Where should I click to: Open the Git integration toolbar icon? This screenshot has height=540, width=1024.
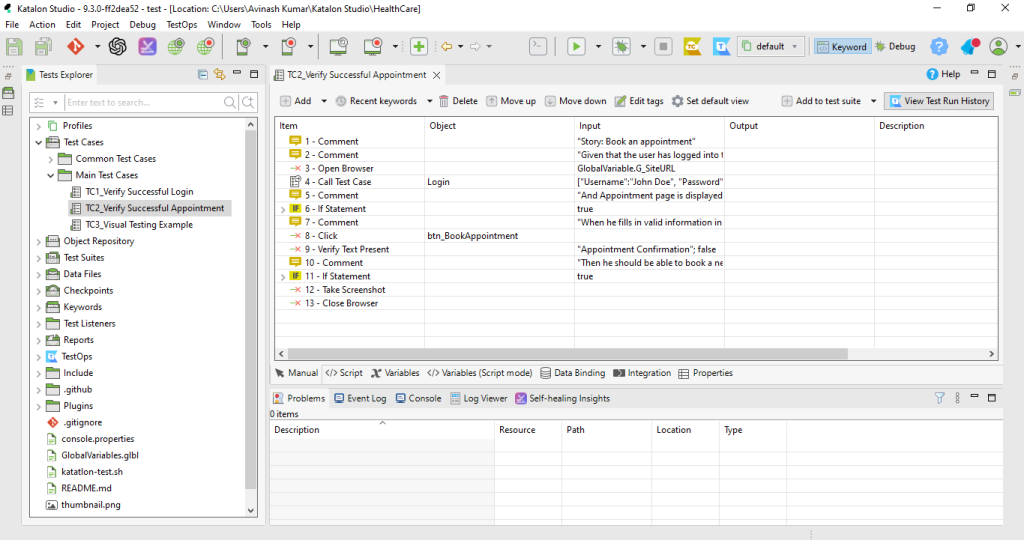click(x=76, y=46)
